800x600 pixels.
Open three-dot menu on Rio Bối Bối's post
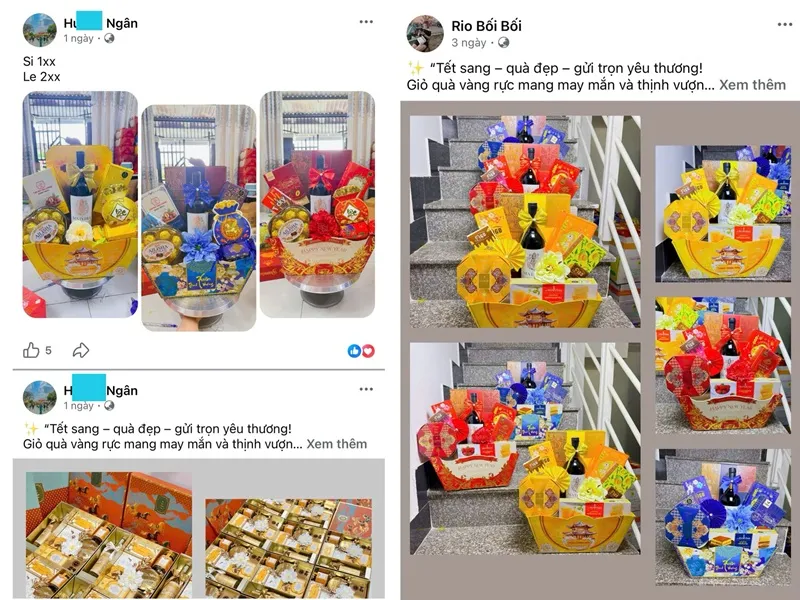point(785,24)
